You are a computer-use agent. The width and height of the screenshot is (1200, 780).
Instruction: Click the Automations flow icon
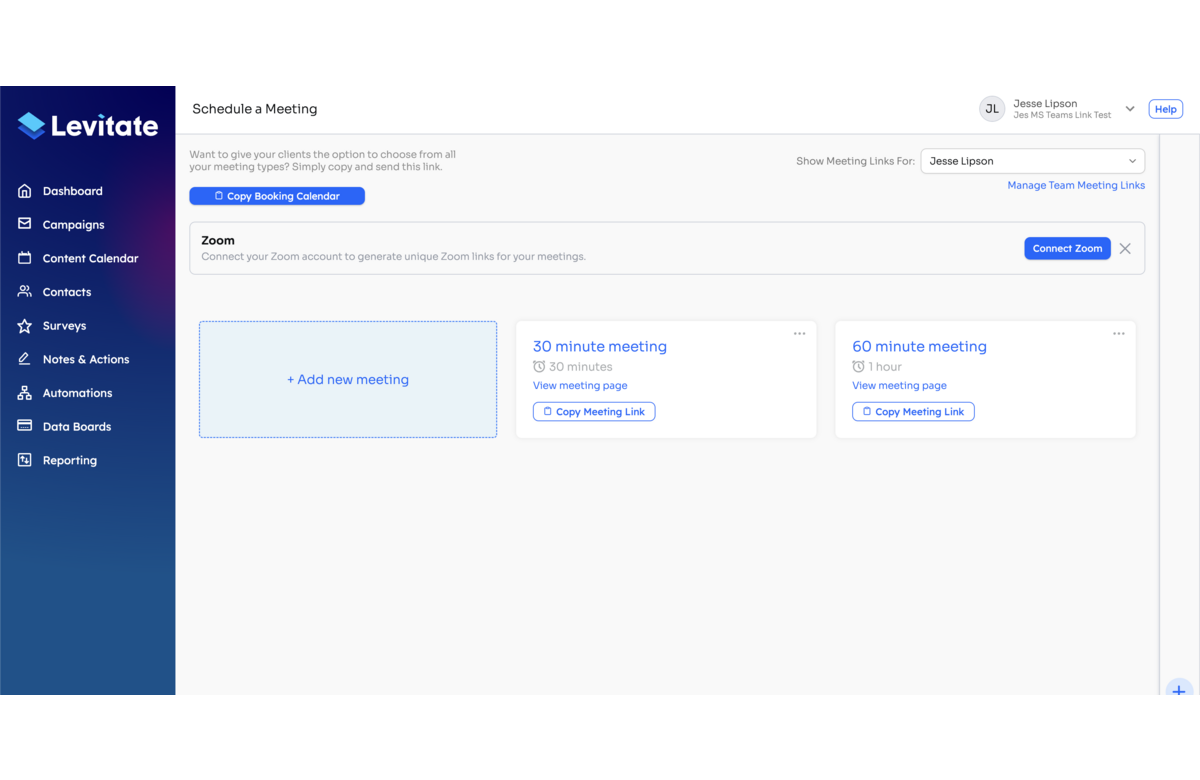click(x=25, y=393)
